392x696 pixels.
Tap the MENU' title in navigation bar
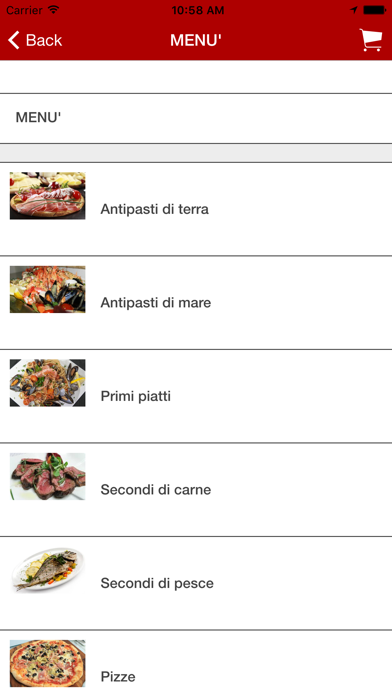tap(196, 40)
